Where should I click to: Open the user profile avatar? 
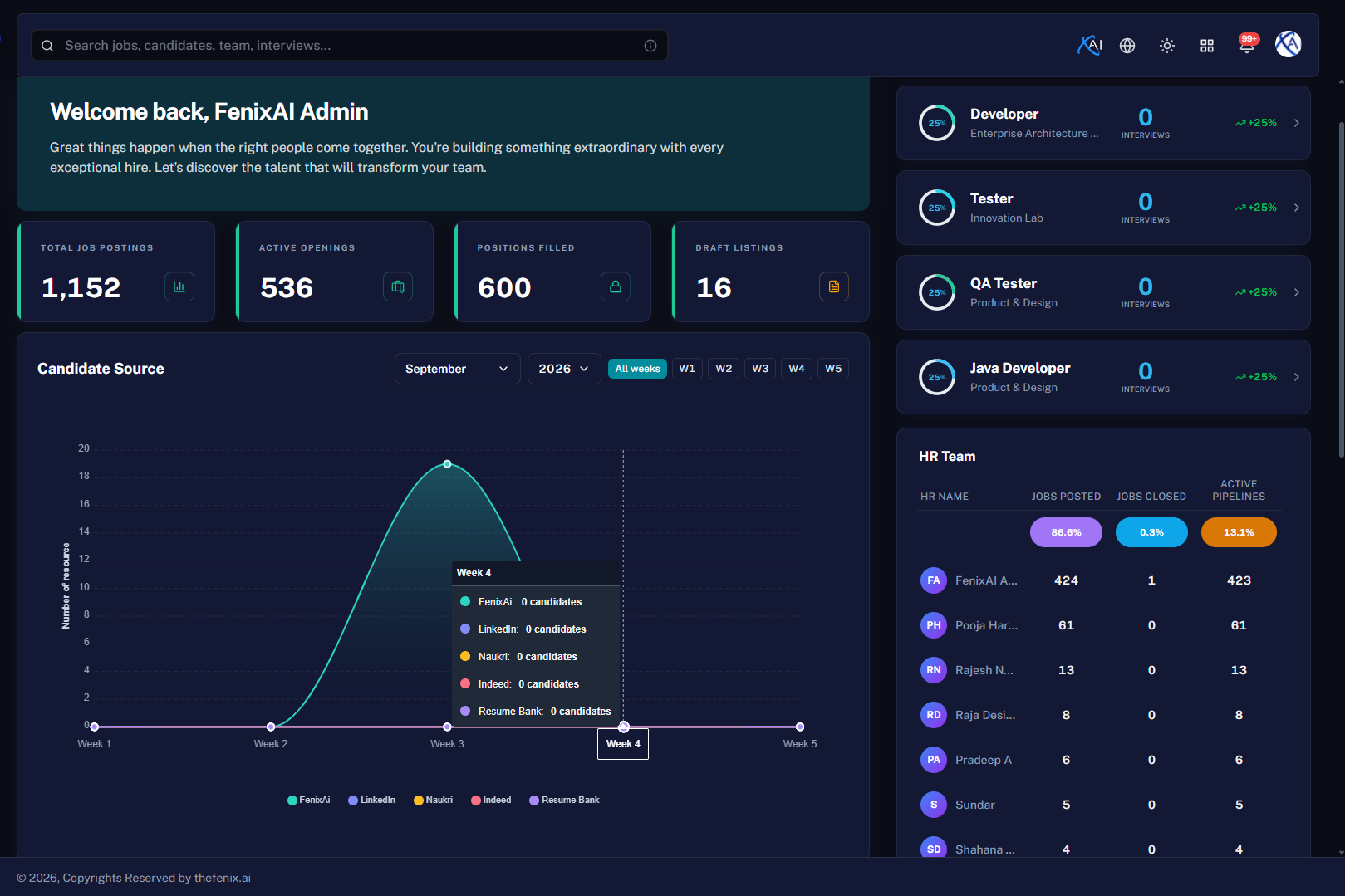point(1289,44)
